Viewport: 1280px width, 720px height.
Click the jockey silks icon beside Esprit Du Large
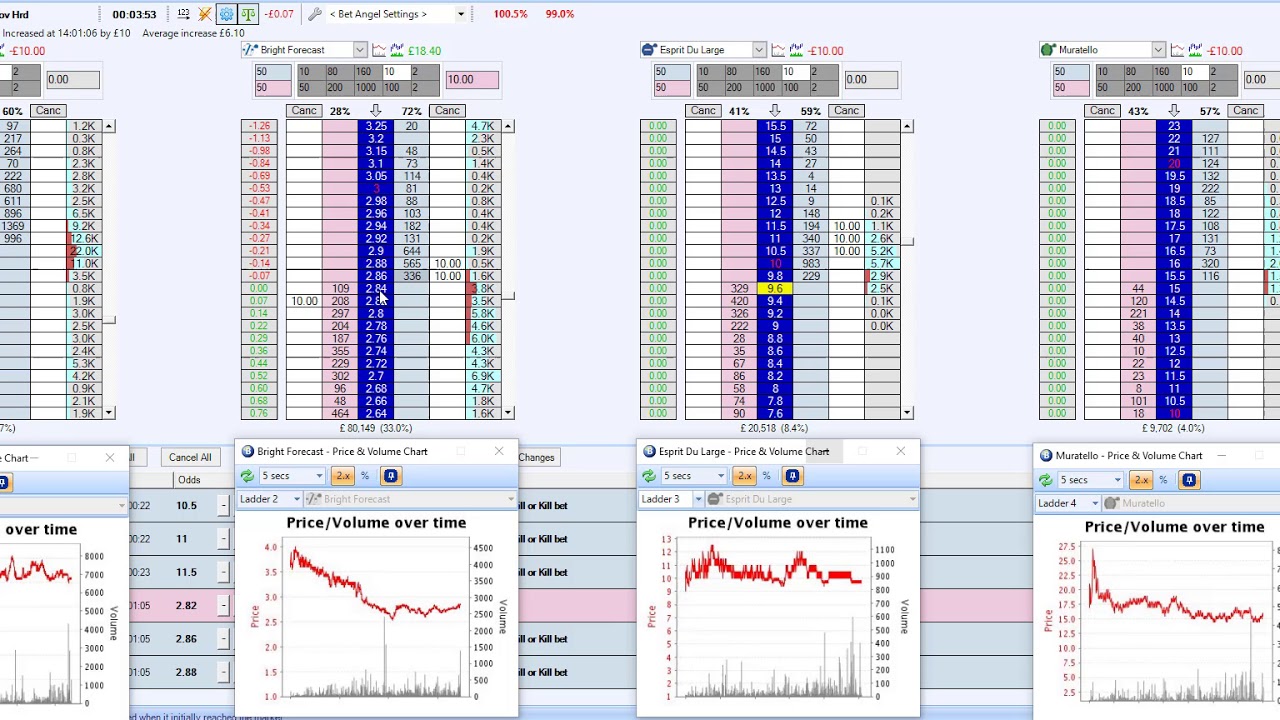pyautogui.click(x=648, y=50)
